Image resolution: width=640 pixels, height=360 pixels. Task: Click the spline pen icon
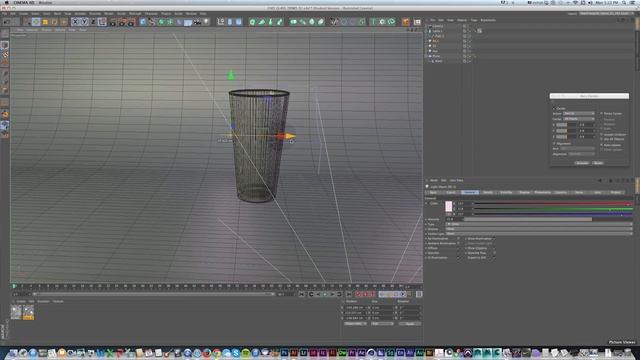(x=152, y=22)
